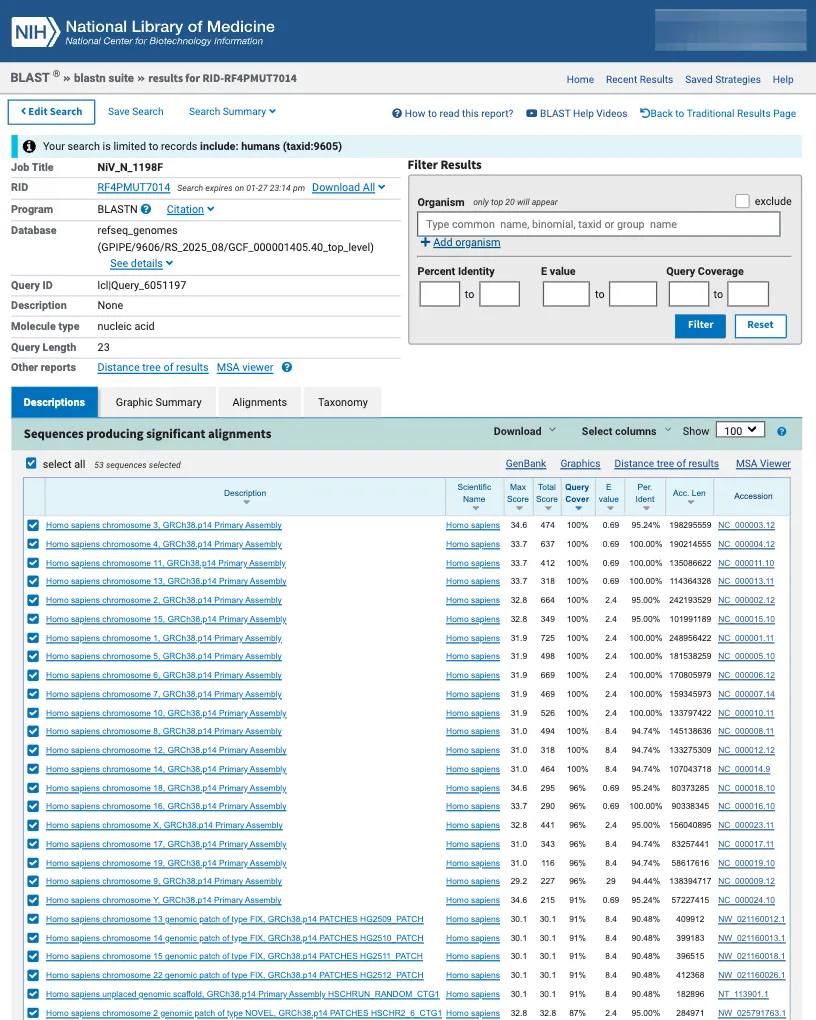The height and width of the screenshot is (1020, 816).
Task: Open the Graphics link above table
Action: coord(580,464)
